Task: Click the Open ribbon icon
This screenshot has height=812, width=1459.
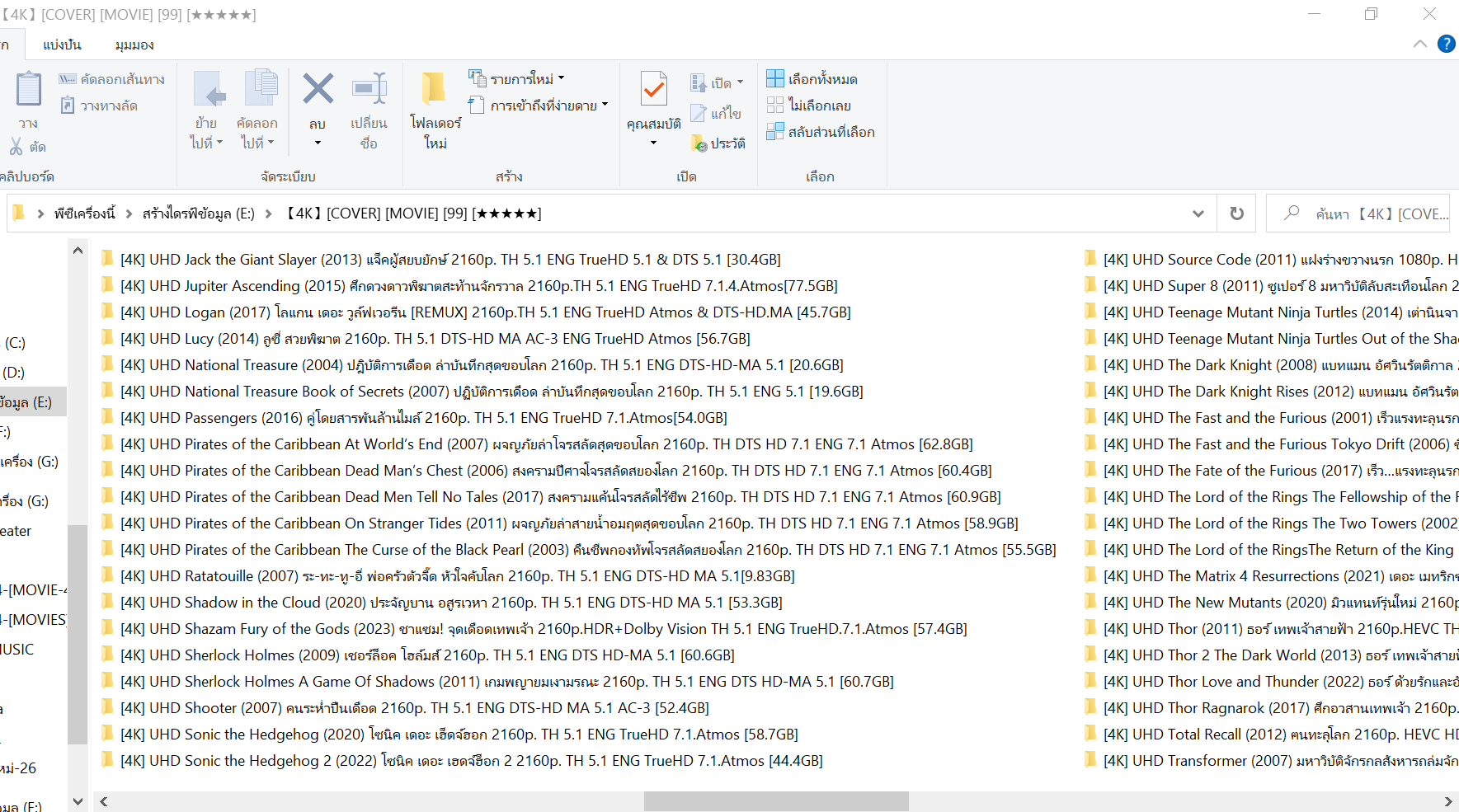Action: [x=699, y=82]
